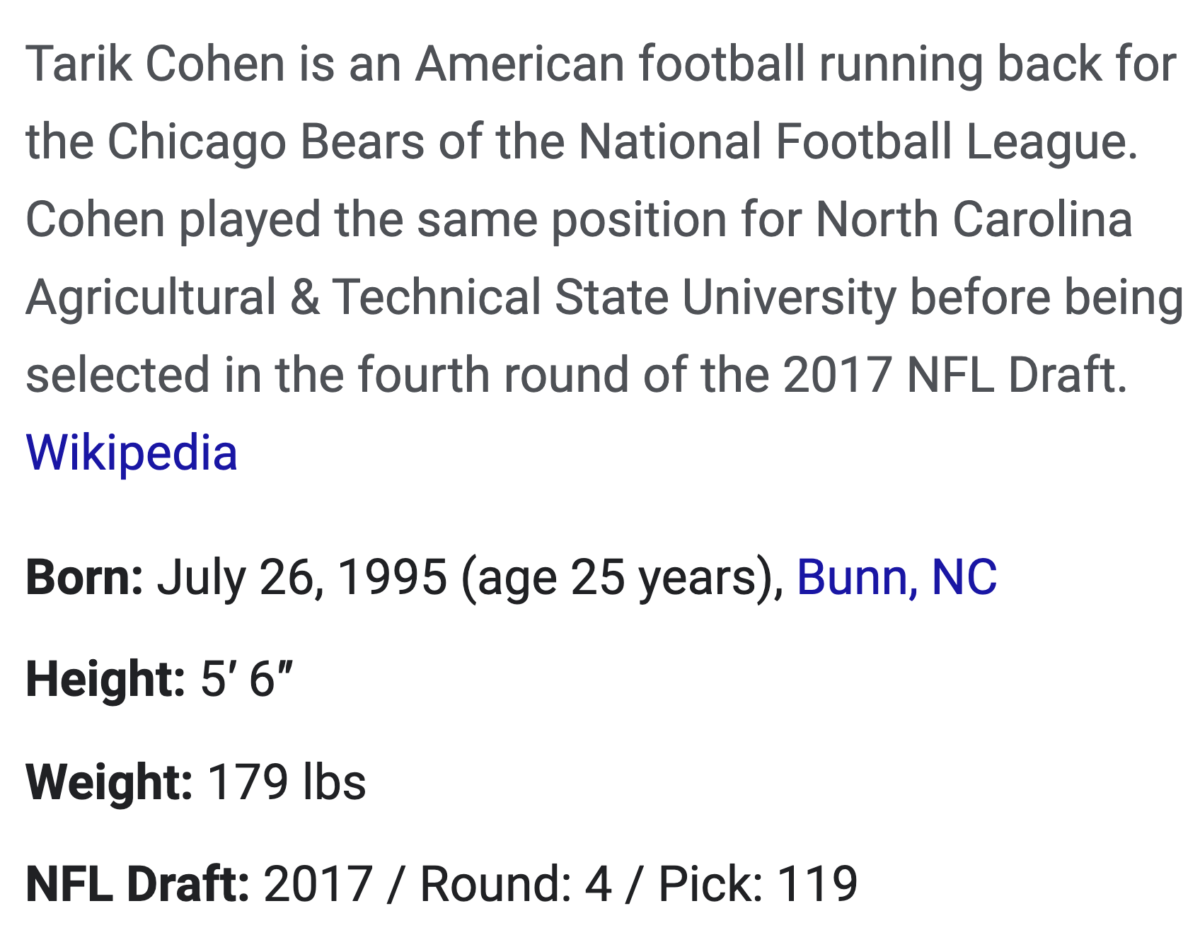Click the July 26, 1995 birth date
1200x935 pixels.
[x=302, y=578]
